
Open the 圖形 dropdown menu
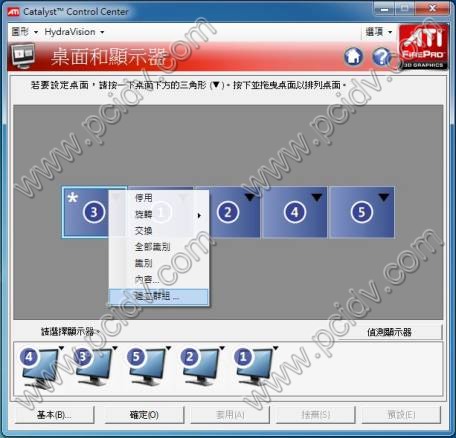[24, 32]
